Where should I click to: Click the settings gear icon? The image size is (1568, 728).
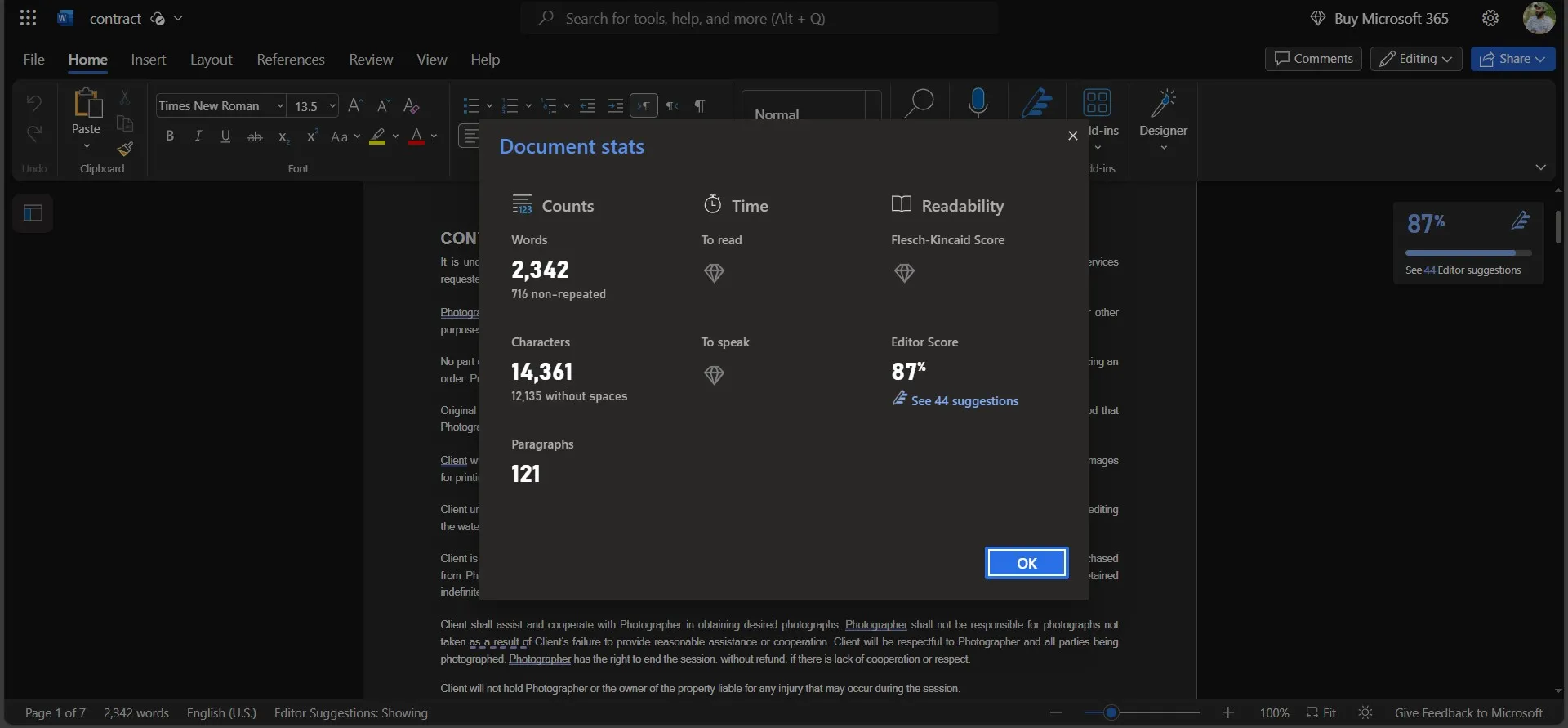(x=1490, y=18)
